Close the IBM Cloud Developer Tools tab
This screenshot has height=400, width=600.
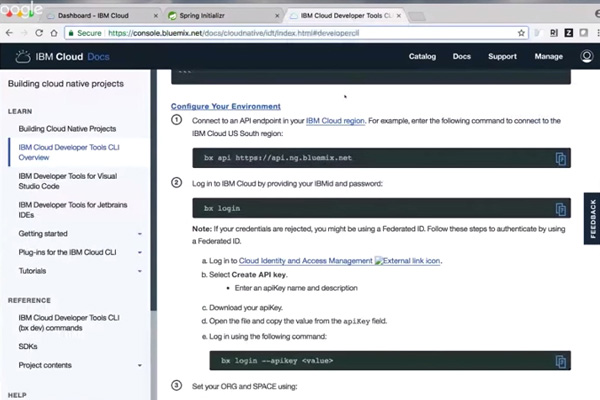(399, 16)
